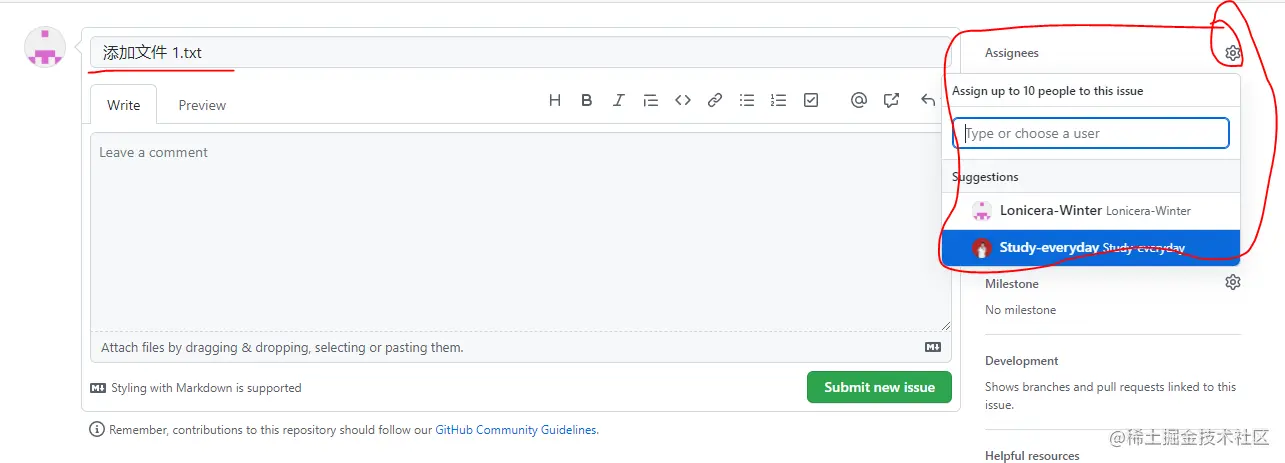This screenshot has width=1285, height=463.
Task: Click the Submit new issue button
Action: tap(879, 387)
